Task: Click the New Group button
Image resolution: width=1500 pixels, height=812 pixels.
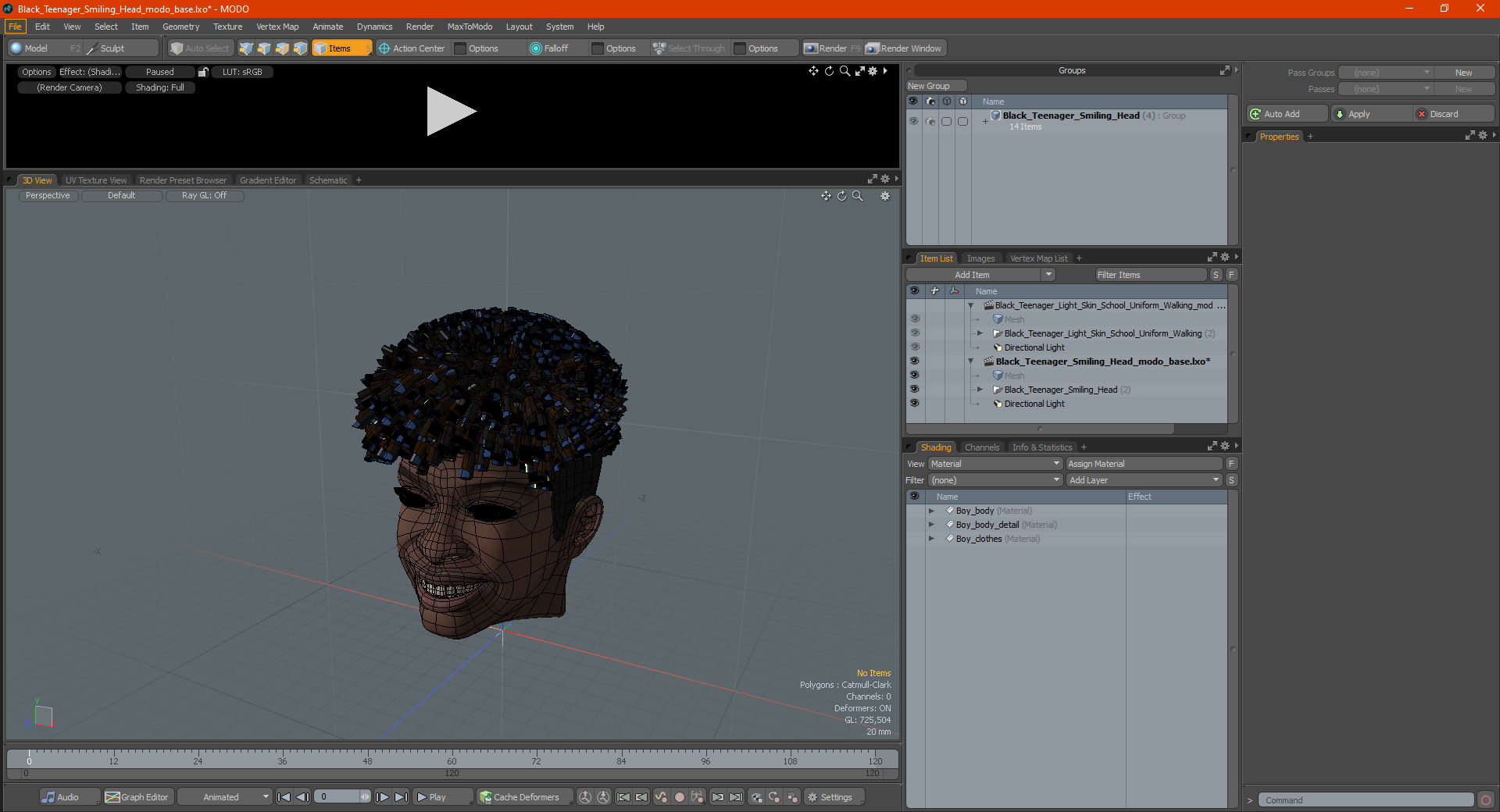Action: (x=936, y=86)
